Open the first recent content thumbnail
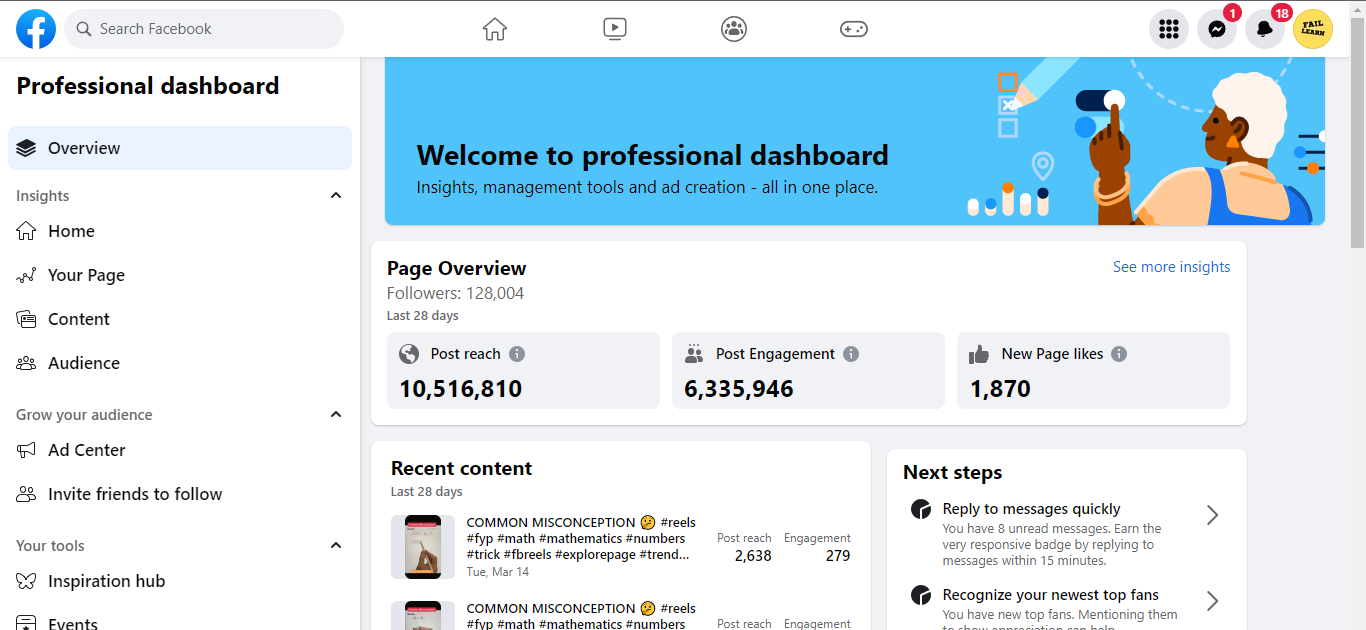 pyautogui.click(x=423, y=547)
